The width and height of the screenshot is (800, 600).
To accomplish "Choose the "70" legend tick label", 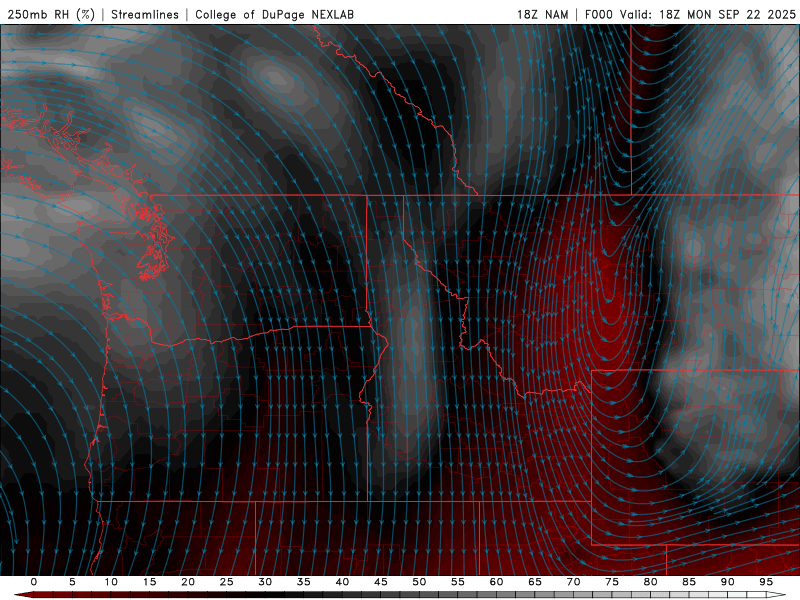I will (x=573, y=582).
